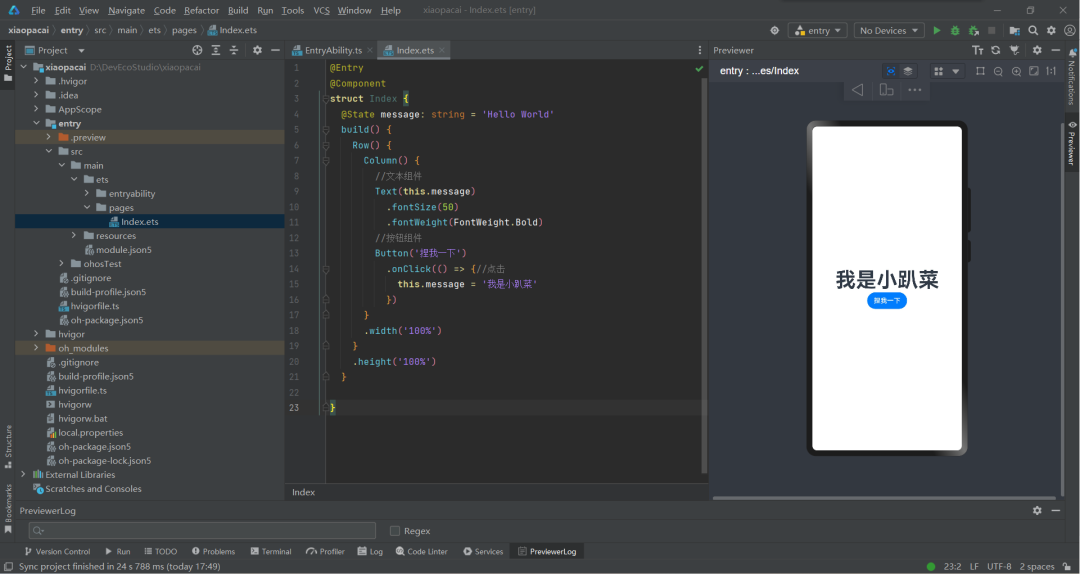Screen dimensions: 1080x574
Task: Toggle the previewer inspector eye icon
Action: pyautogui.click(x=890, y=71)
